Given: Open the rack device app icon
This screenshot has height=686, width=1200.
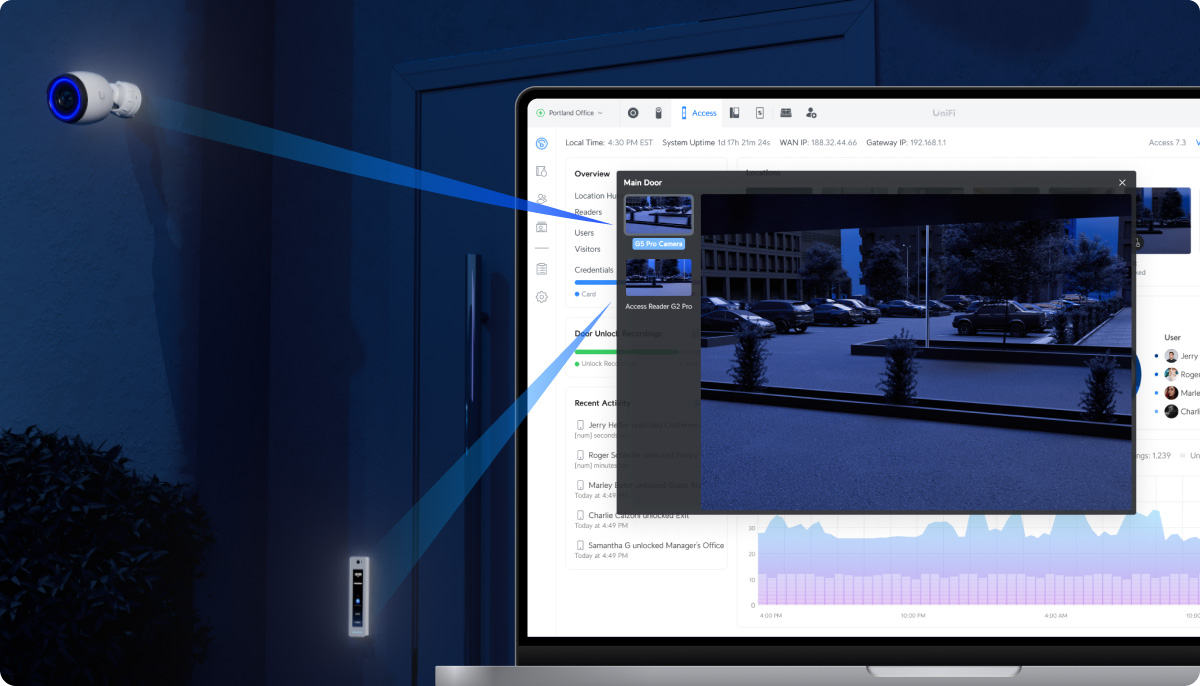Looking at the screenshot, I should pos(786,113).
